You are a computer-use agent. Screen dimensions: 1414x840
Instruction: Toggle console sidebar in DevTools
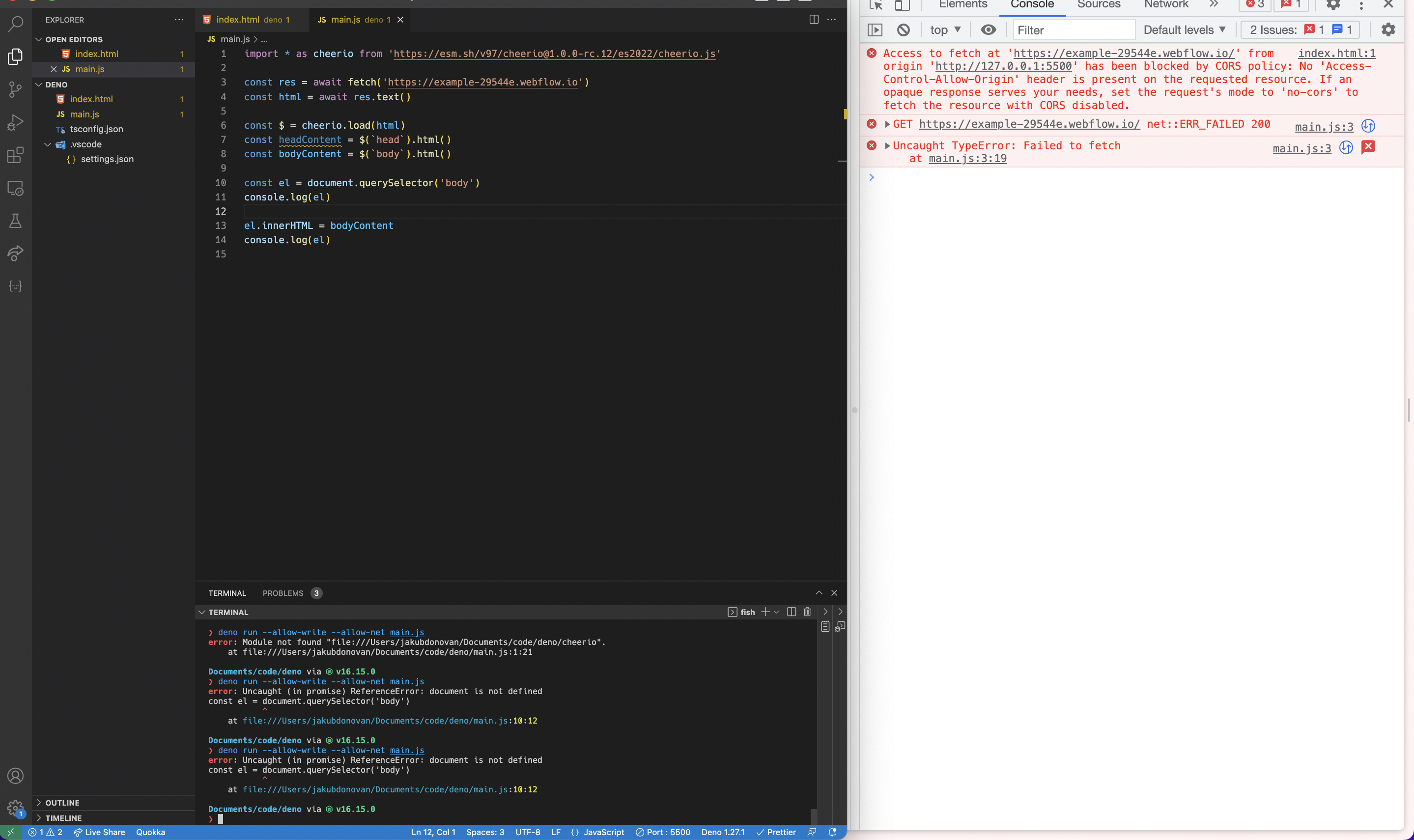click(x=875, y=30)
